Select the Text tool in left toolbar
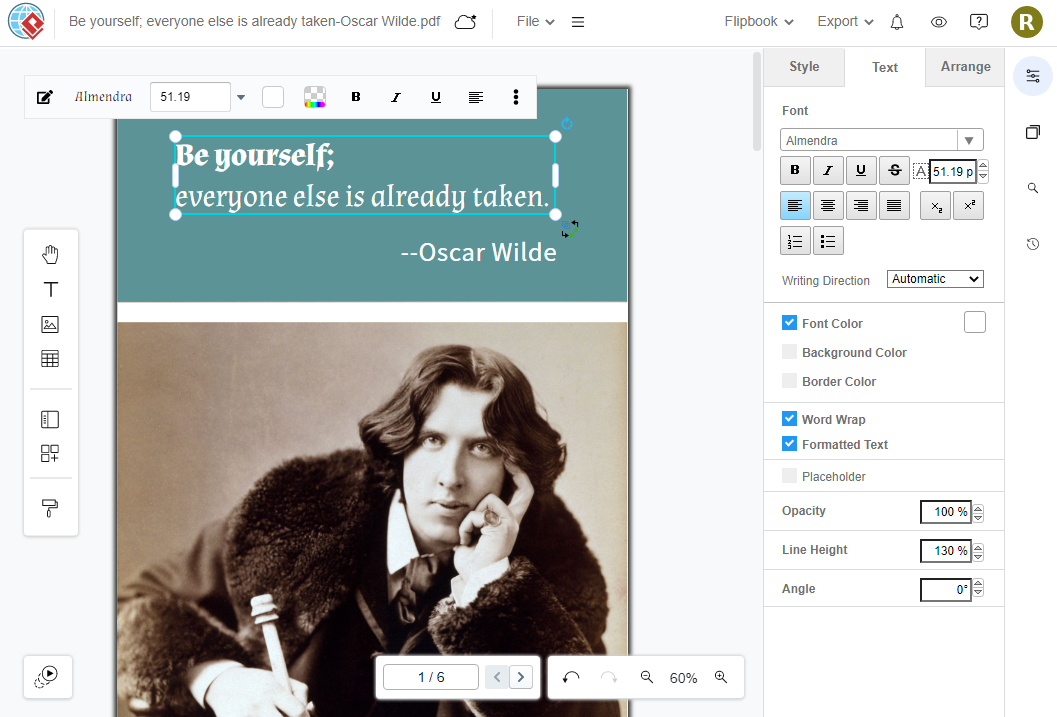 coord(50,289)
